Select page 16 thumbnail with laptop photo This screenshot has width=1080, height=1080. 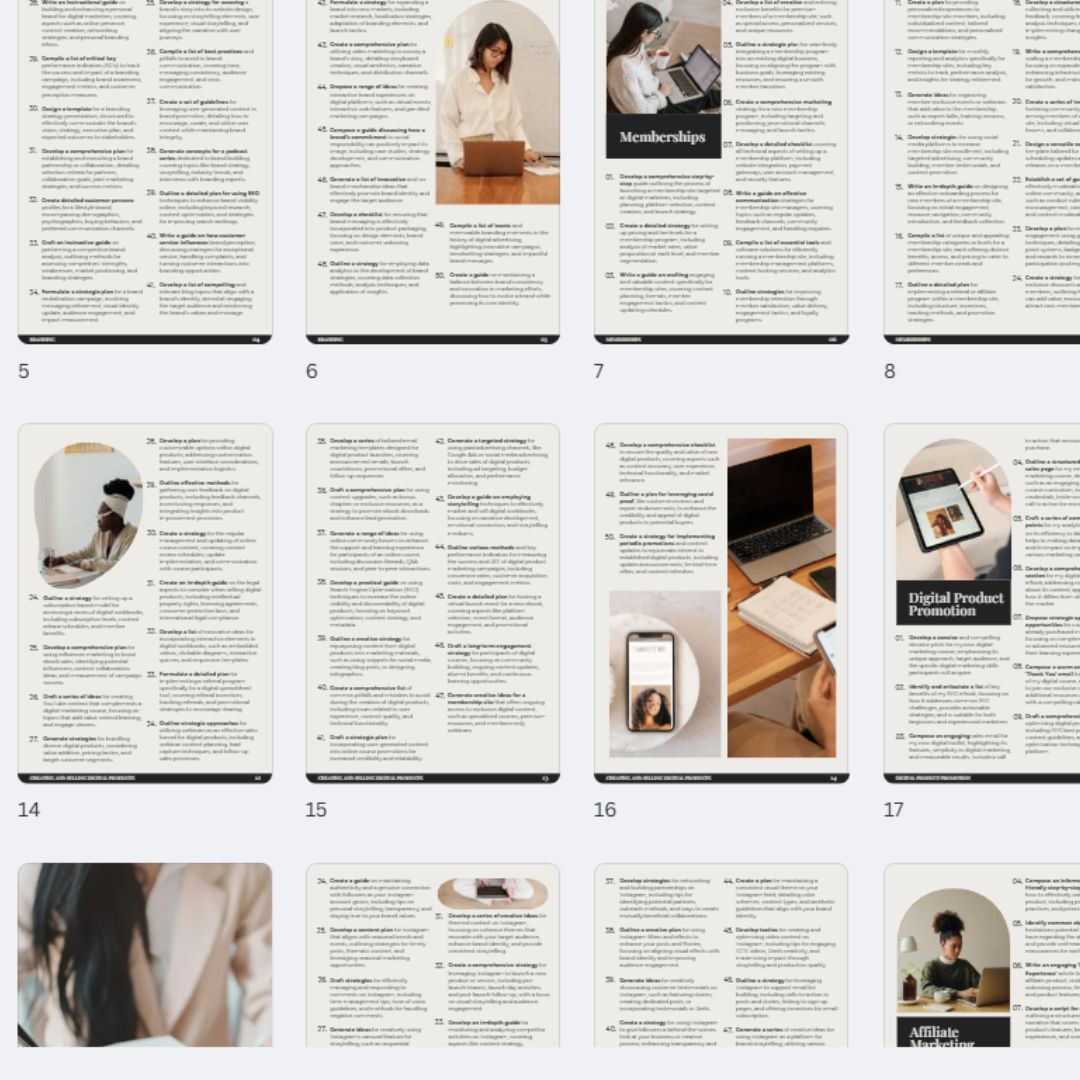pyautogui.click(x=720, y=602)
